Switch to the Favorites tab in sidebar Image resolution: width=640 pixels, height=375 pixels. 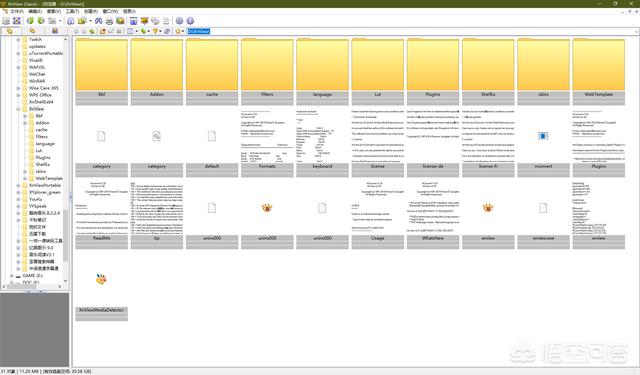coord(32,31)
